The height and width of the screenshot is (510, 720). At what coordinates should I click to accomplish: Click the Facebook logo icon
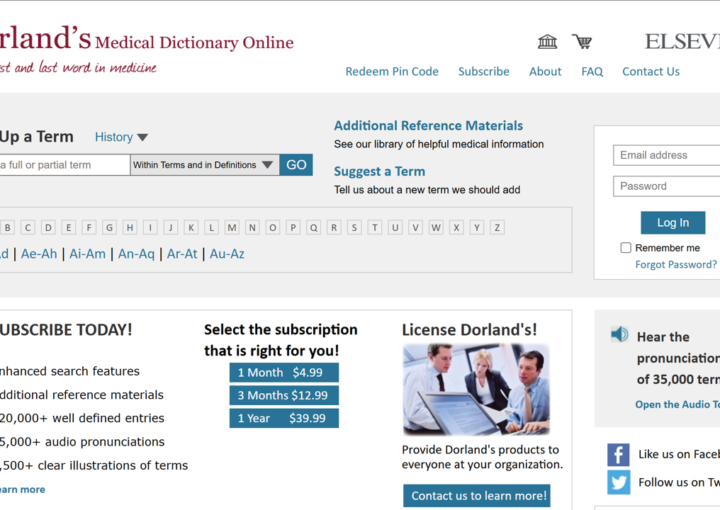tap(619, 455)
